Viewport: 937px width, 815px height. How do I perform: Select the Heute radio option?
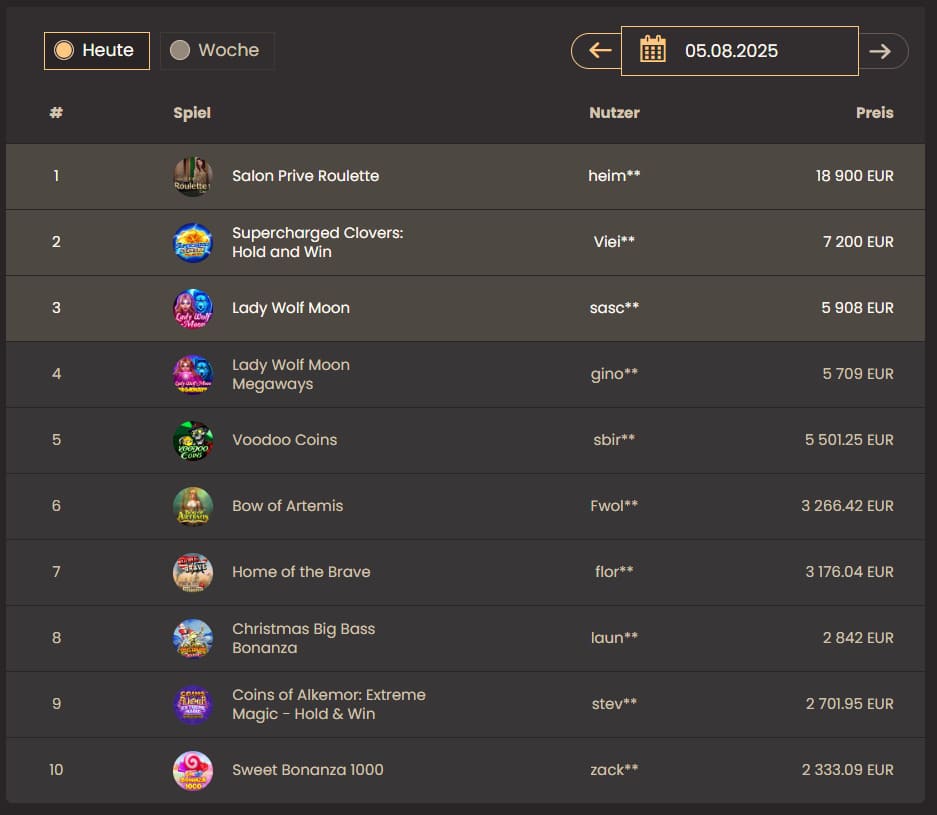97,51
